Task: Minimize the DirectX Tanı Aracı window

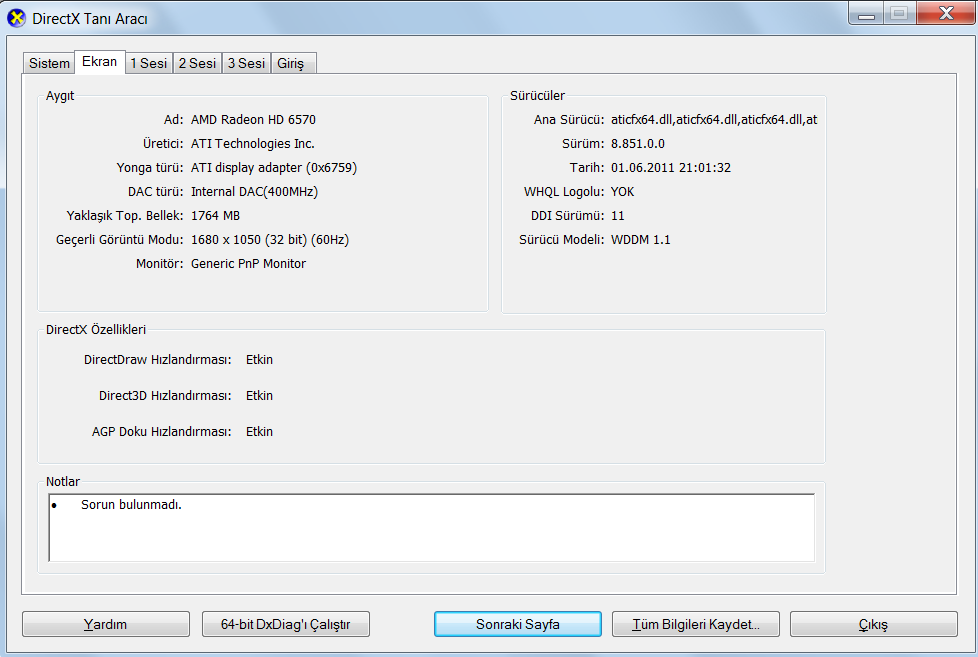Action: click(x=866, y=14)
